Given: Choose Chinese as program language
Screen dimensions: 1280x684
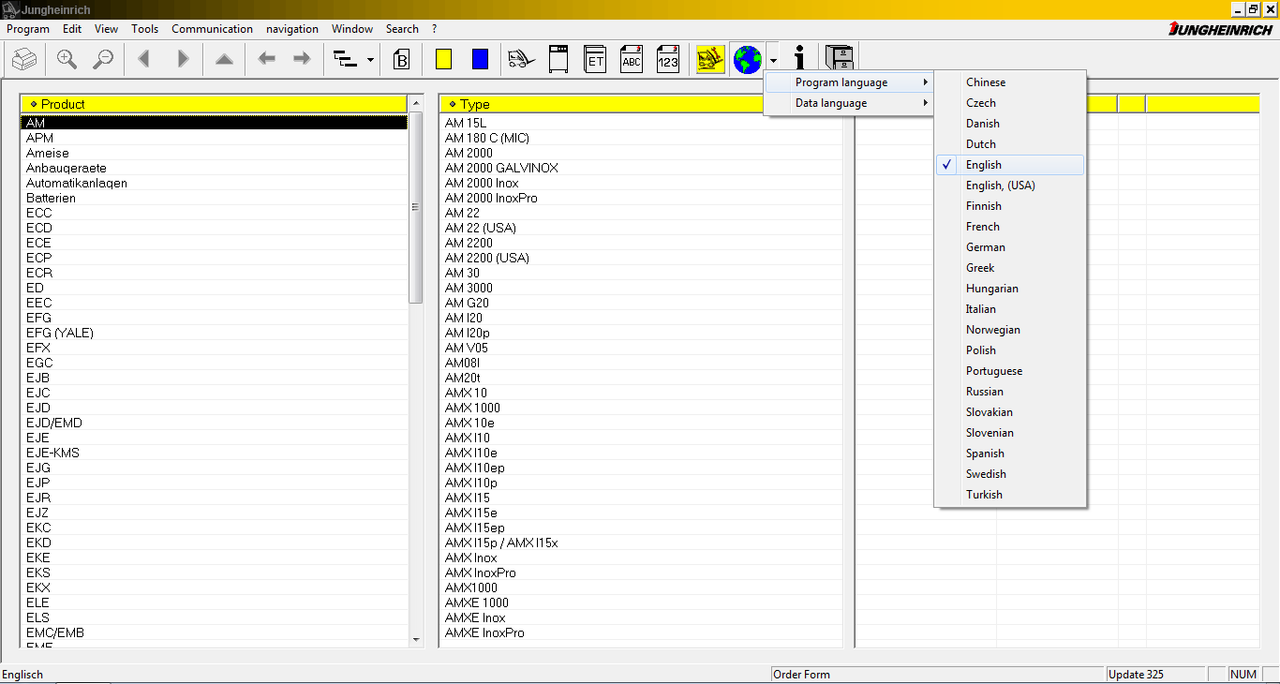Looking at the screenshot, I should (1010, 82).
